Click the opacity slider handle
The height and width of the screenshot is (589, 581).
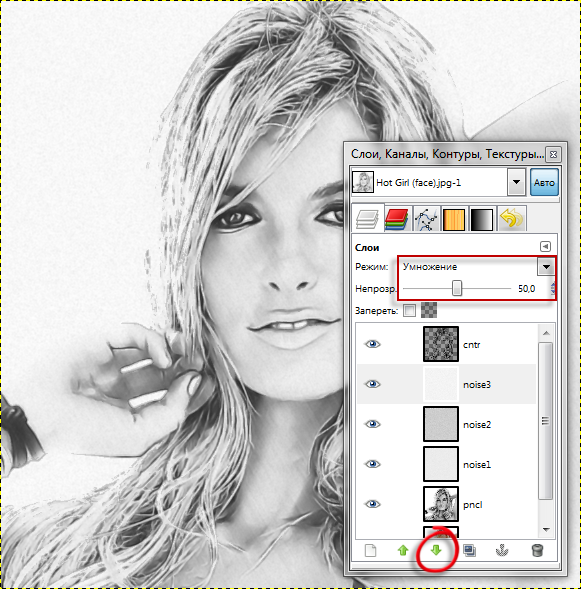click(x=457, y=288)
